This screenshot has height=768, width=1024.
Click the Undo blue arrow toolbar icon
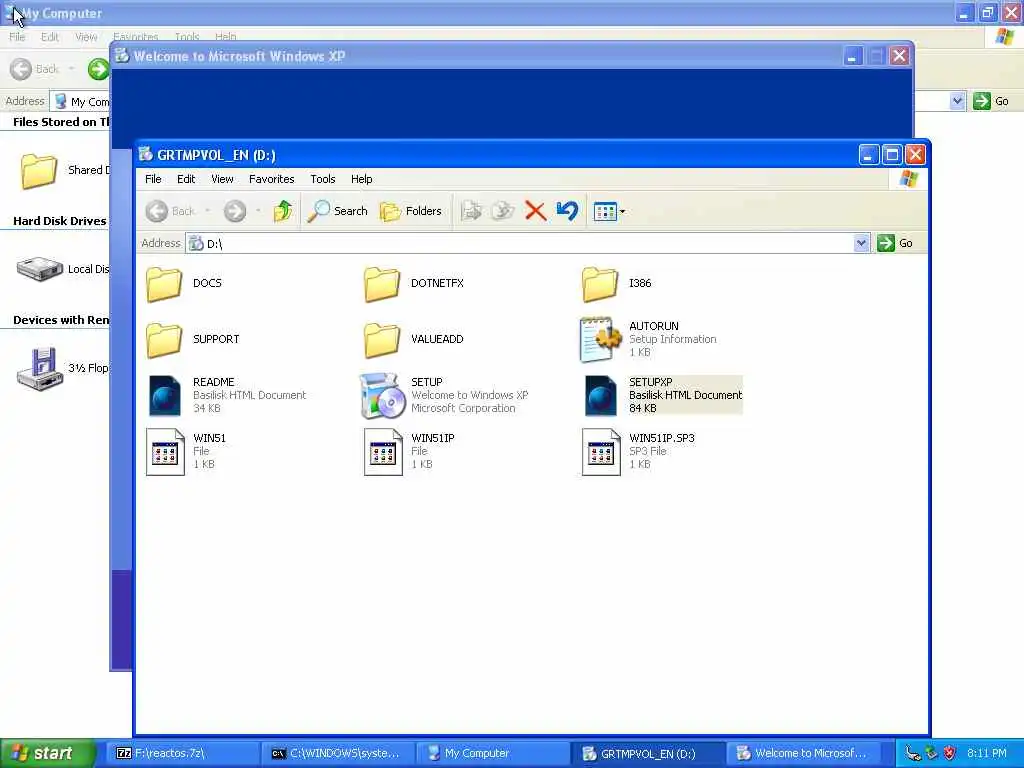[567, 211]
